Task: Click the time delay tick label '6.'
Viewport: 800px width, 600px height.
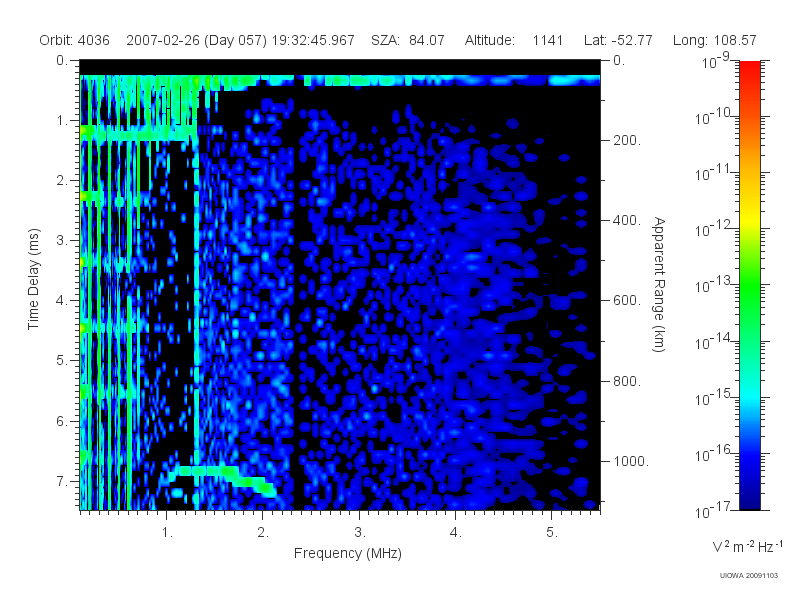Action: pyautogui.click(x=62, y=421)
